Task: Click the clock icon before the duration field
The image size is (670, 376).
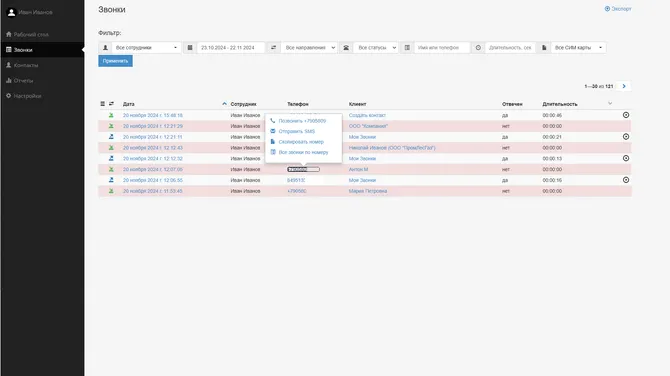Action: (478, 48)
